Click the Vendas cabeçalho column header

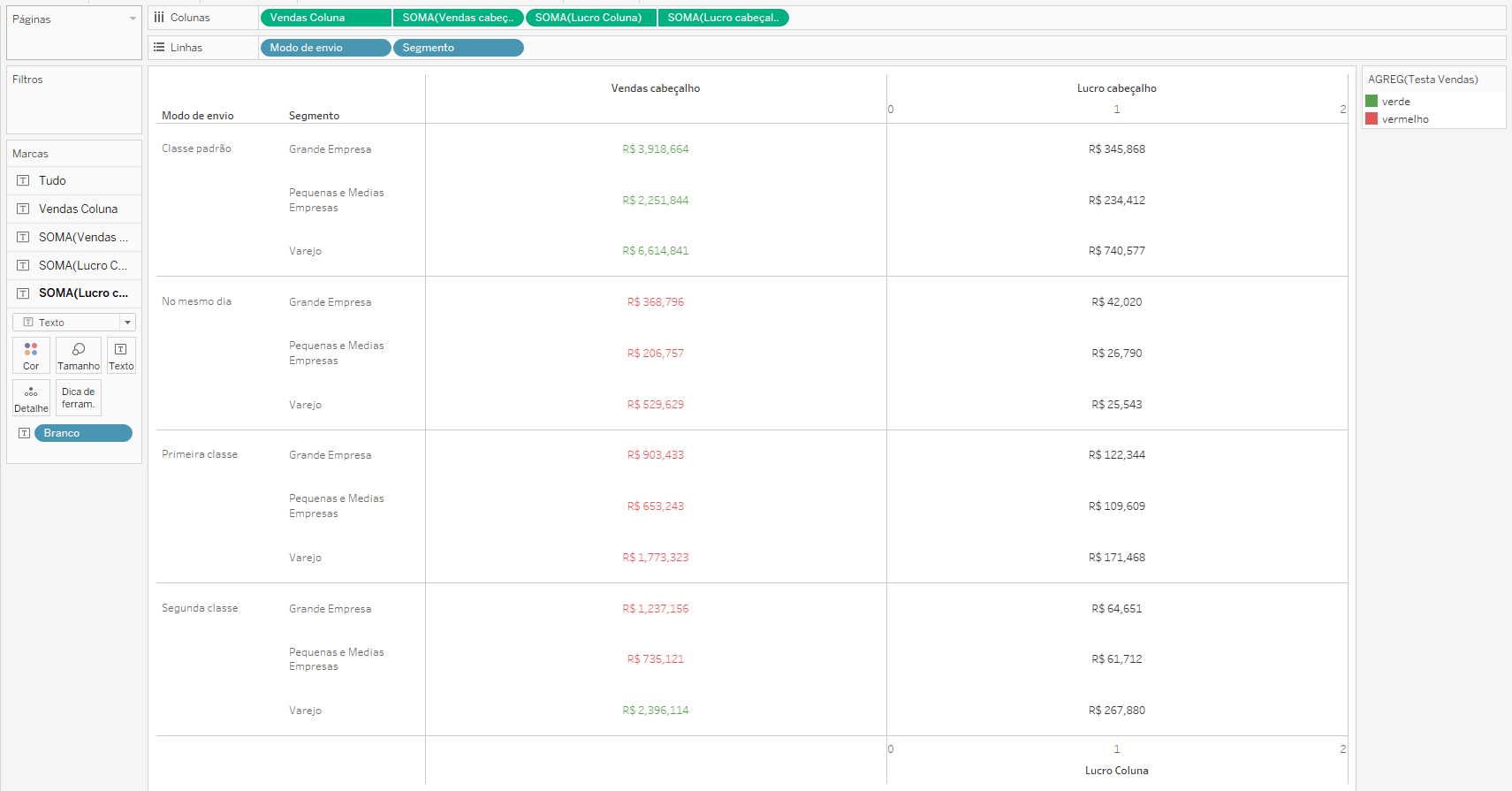pyautogui.click(x=656, y=88)
